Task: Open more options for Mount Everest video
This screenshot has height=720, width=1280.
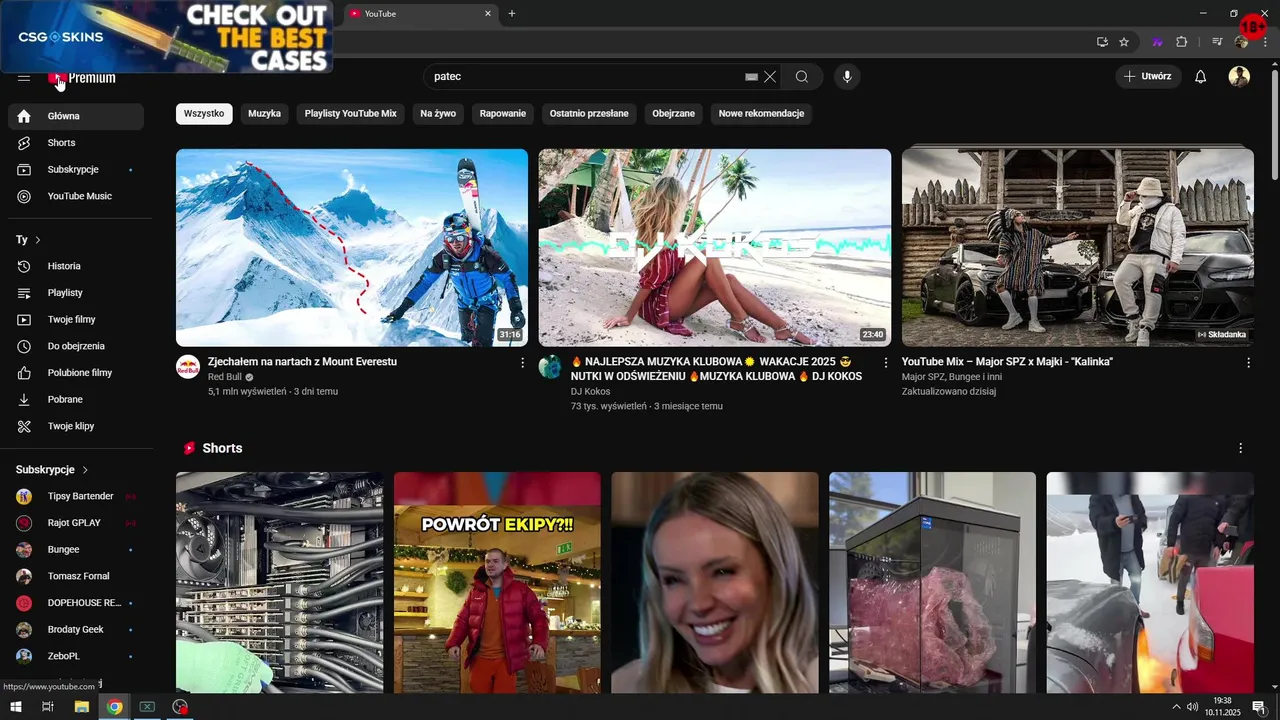Action: [x=522, y=363]
